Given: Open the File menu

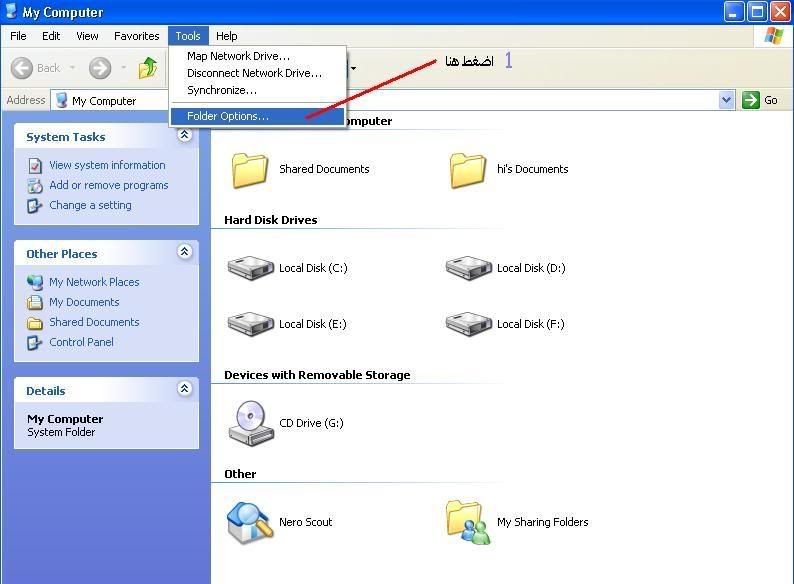Looking at the screenshot, I should 18,36.
